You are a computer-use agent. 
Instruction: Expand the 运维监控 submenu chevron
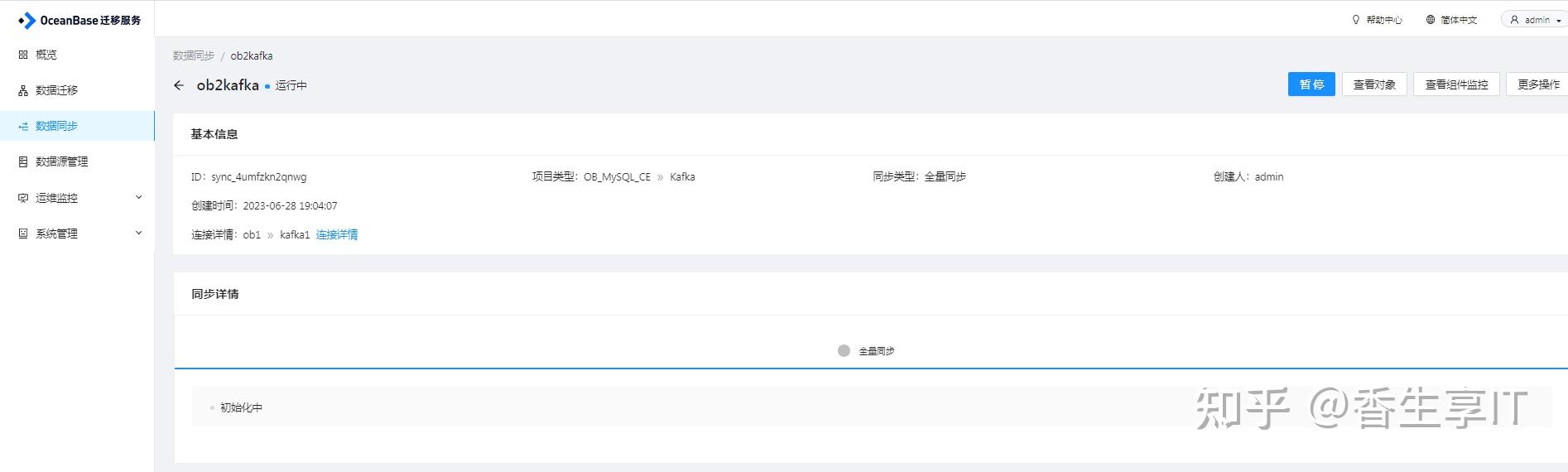tap(138, 197)
